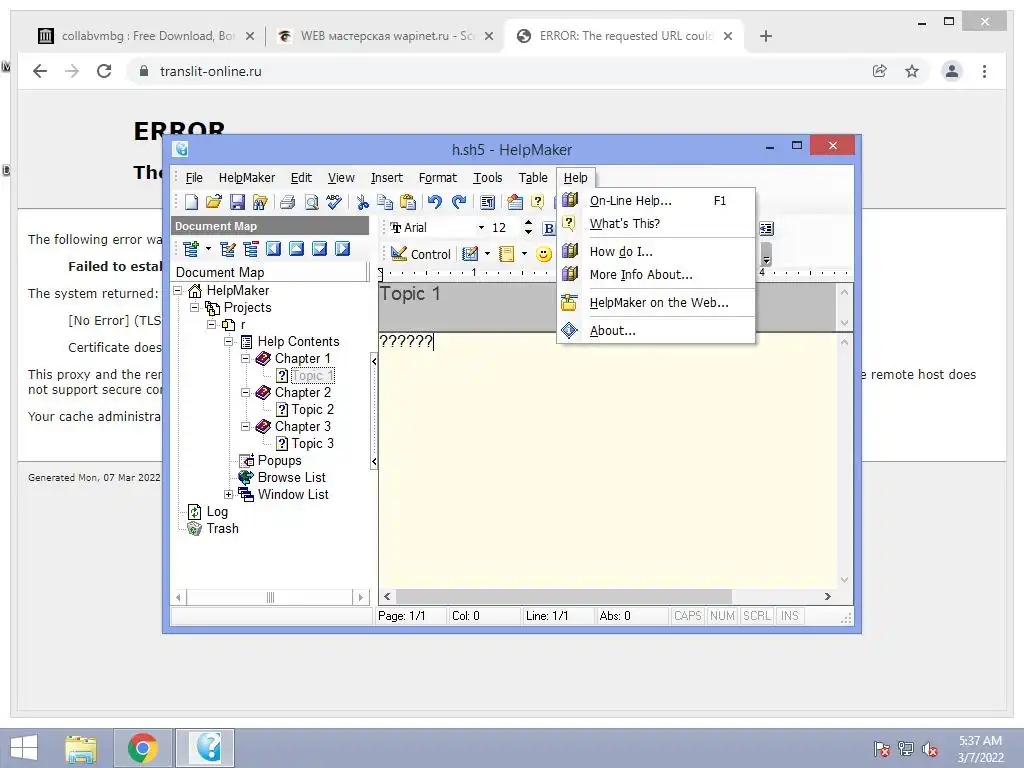Click the question mark help toolbar icon
The height and width of the screenshot is (768, 1024).
[537, 202]
